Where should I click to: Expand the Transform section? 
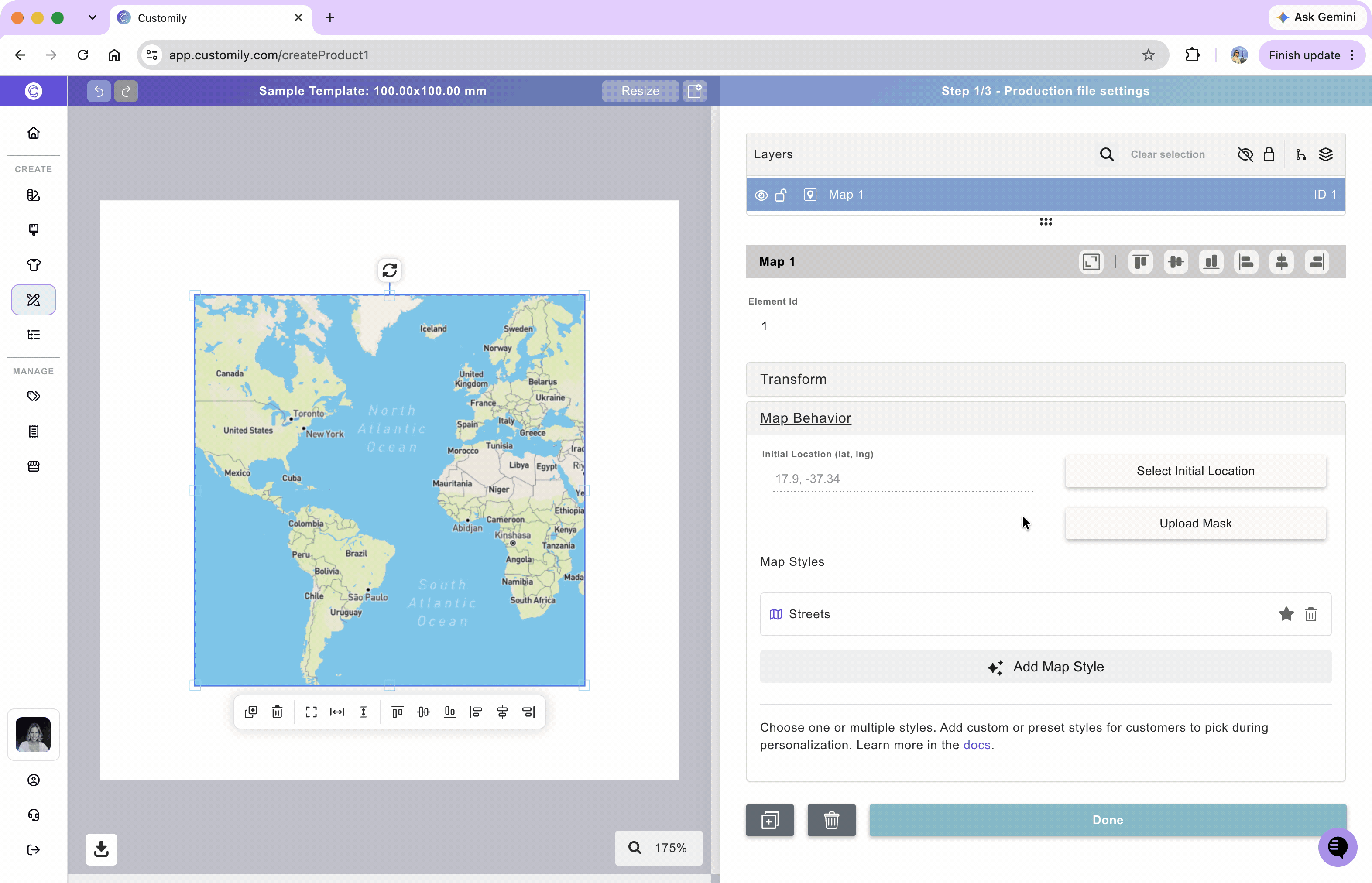point(1046,379)
